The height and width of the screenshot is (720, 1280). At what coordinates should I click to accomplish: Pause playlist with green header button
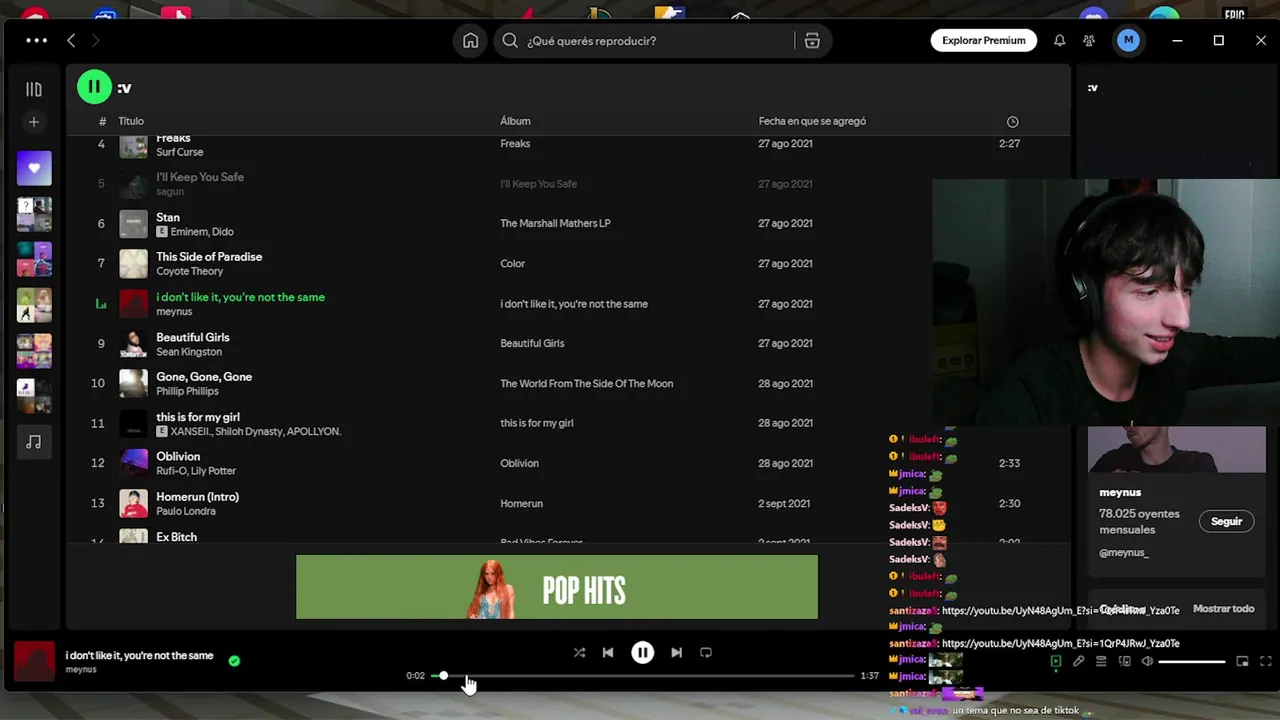[x=94, y=87]
